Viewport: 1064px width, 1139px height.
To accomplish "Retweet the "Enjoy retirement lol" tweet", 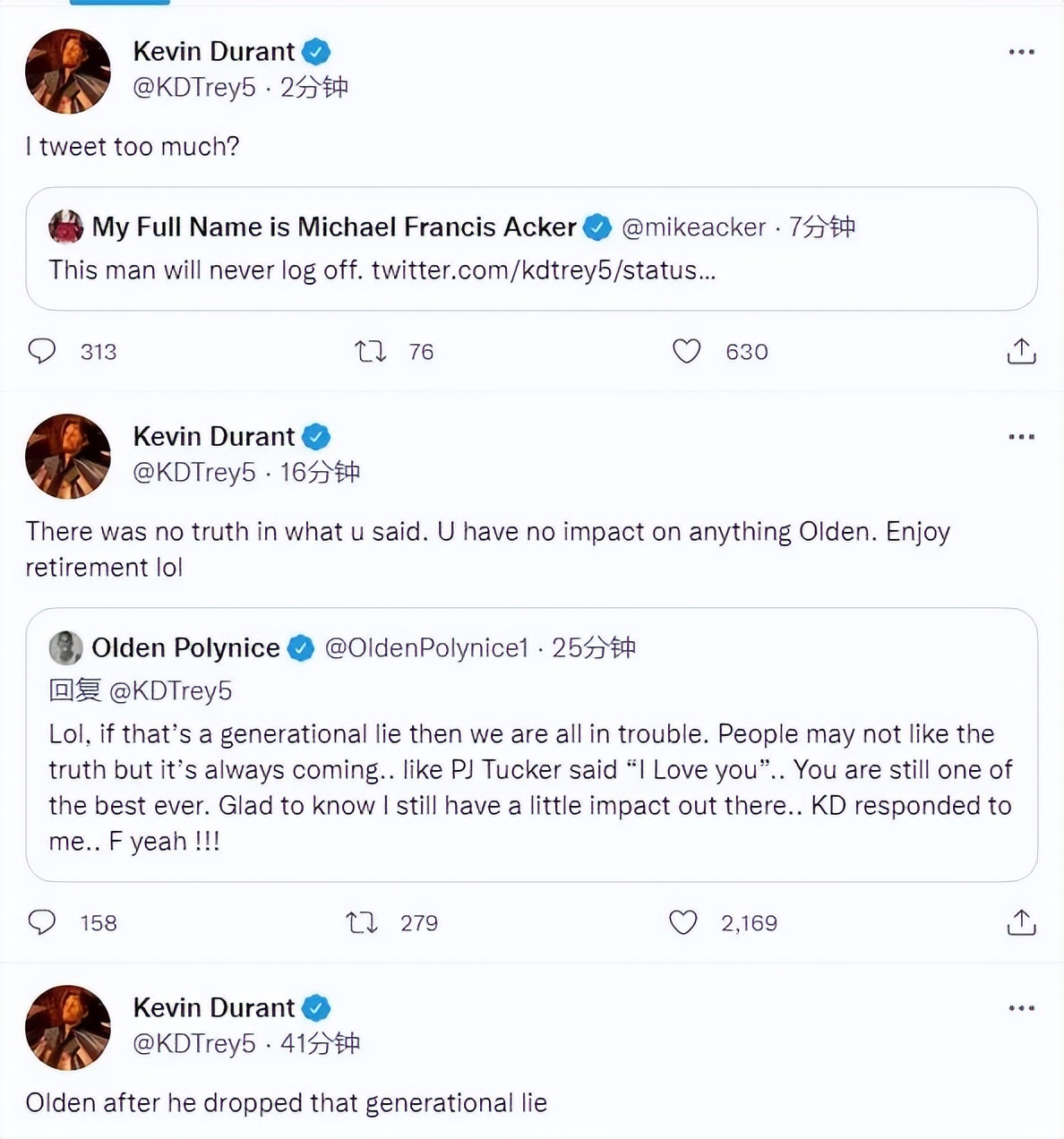I will (362, 922).
